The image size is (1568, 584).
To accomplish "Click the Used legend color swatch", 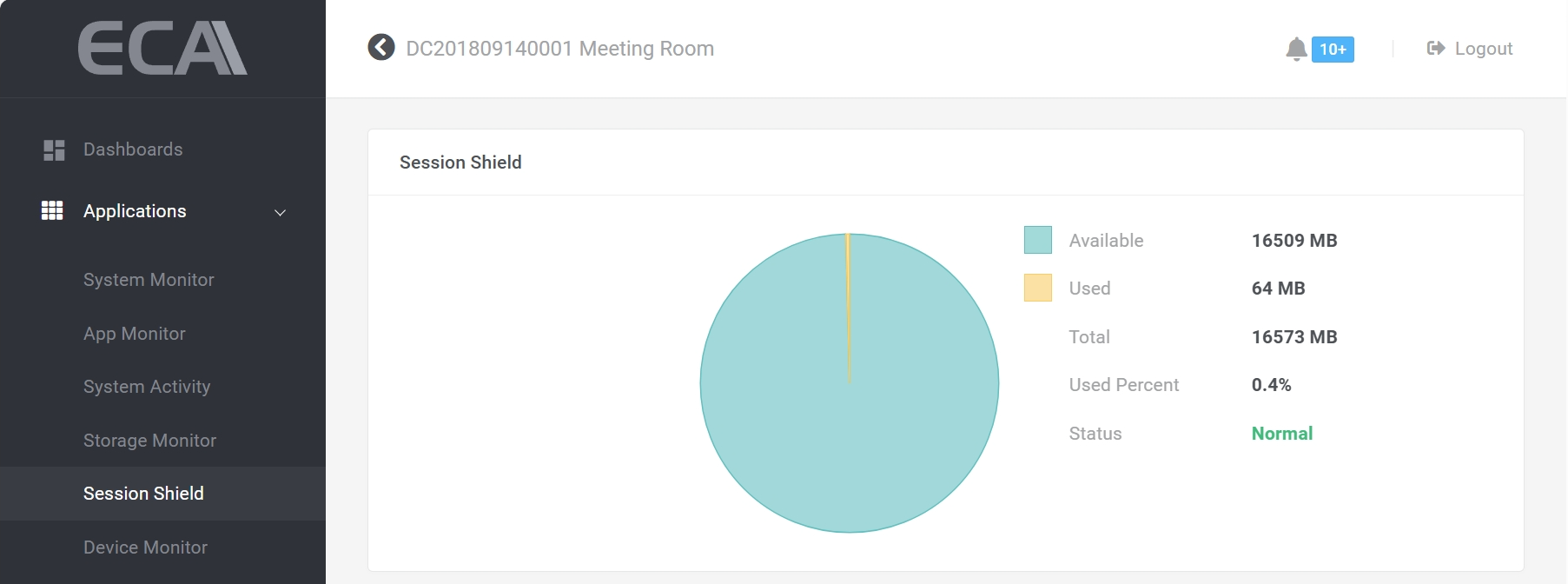I will pos(1038,288).
